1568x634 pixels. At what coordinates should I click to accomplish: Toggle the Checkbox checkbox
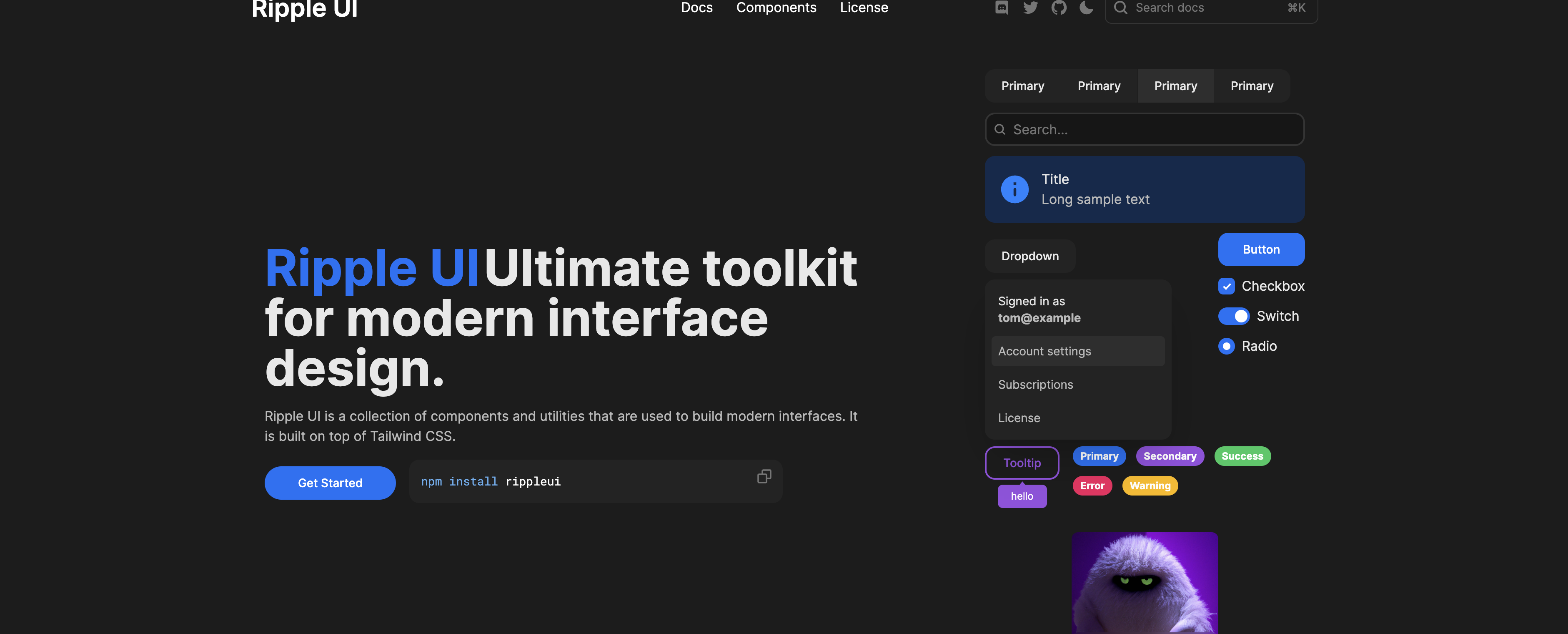pyautogui.click(x=1227, y=286)
